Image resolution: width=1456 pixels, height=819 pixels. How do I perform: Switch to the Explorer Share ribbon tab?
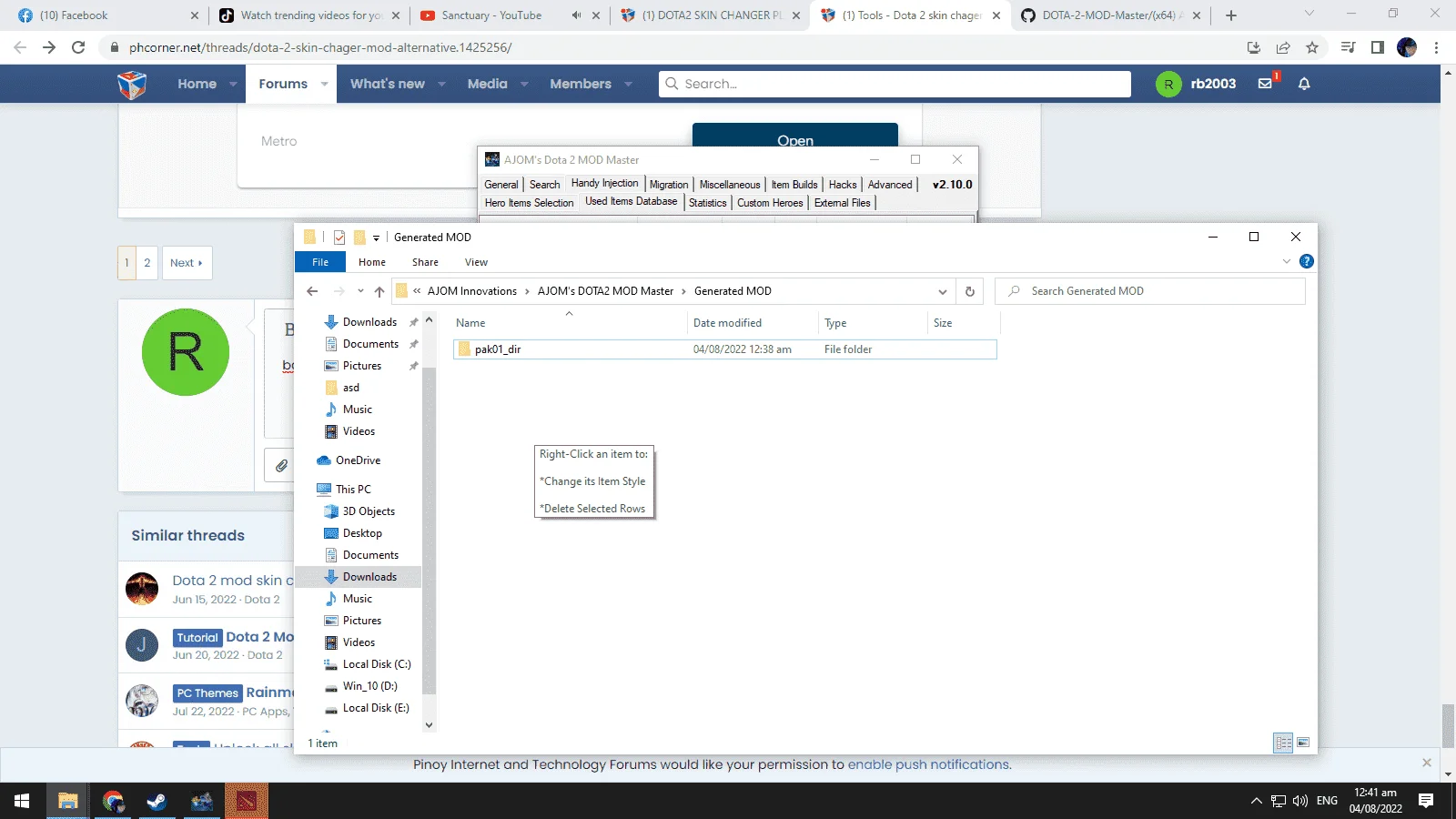(x=425, y=262)
